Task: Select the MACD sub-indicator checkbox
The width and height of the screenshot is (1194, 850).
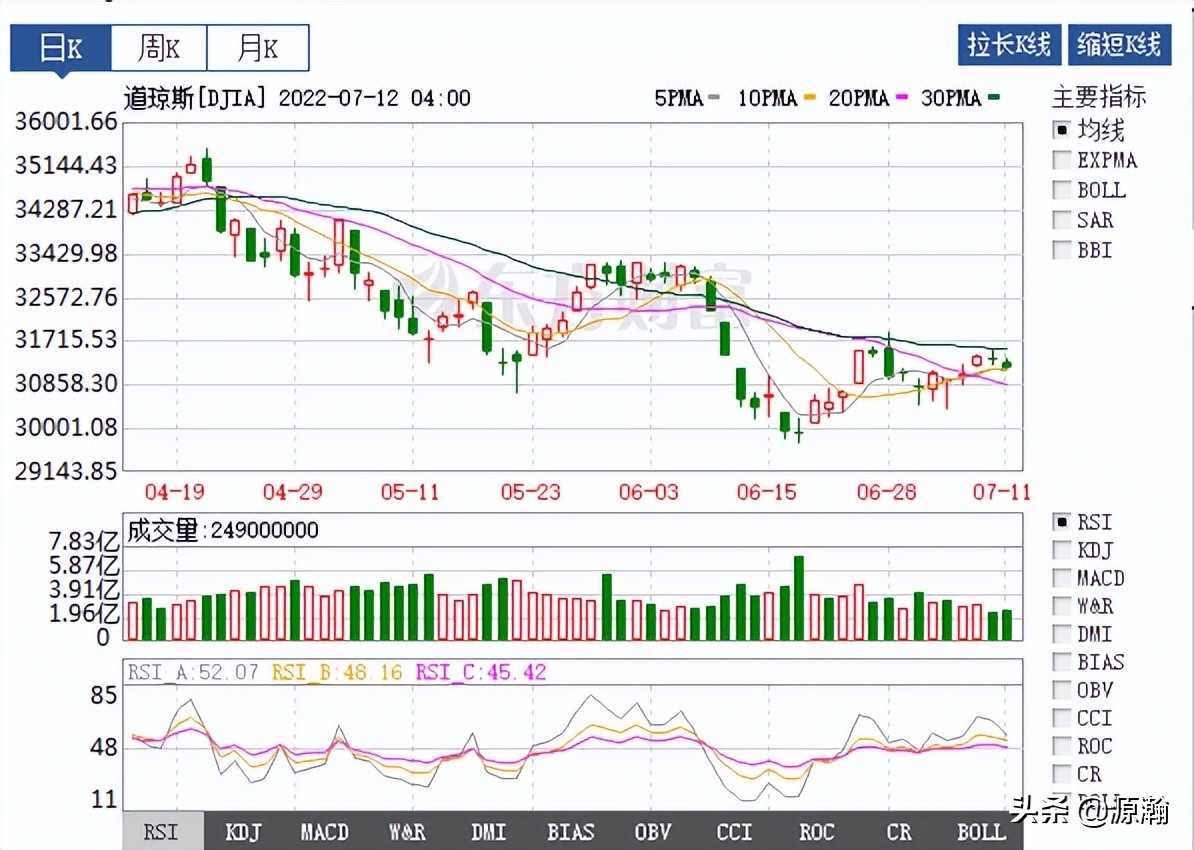Action: point(1062,578)
